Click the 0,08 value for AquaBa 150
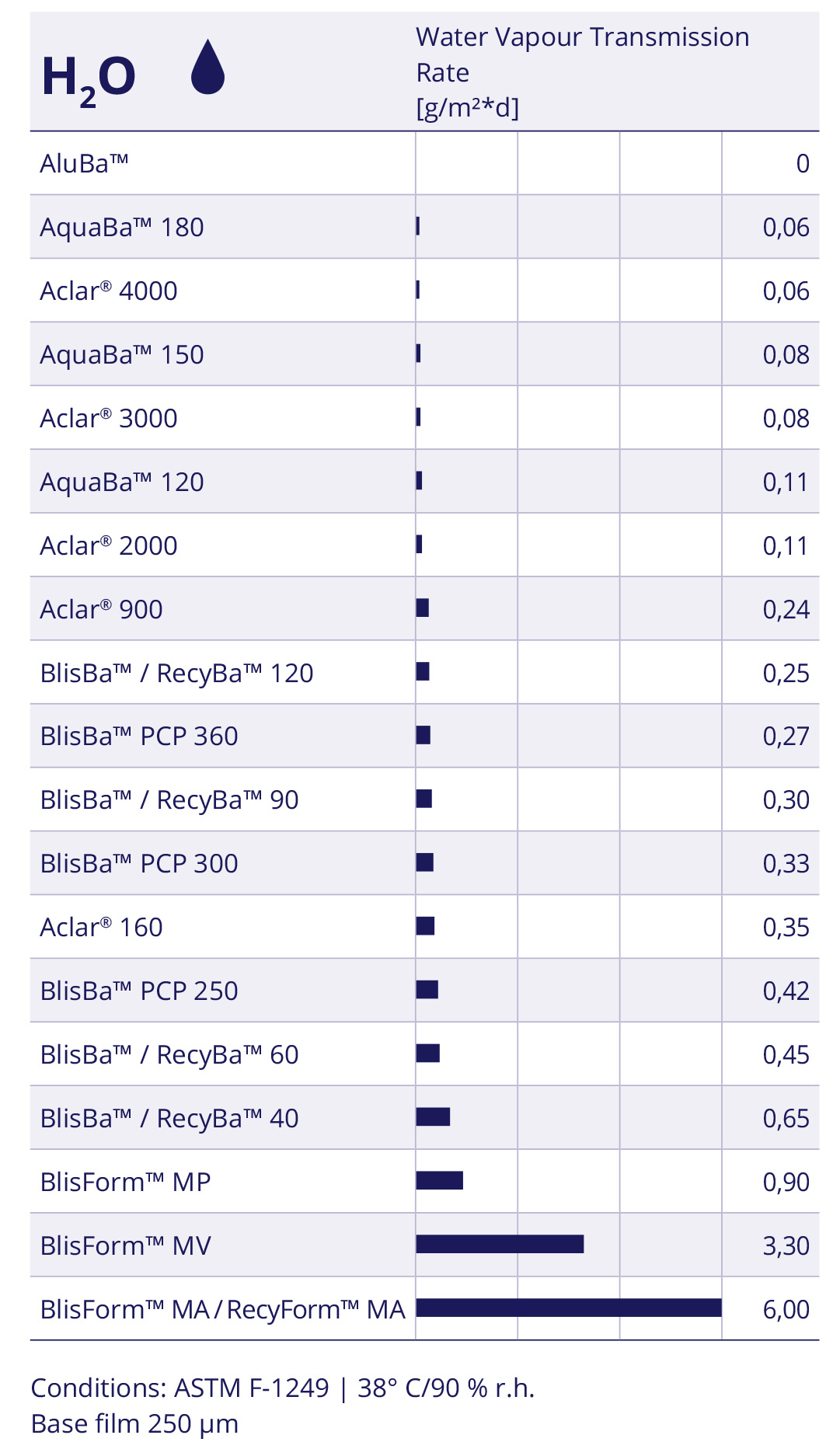This screenshot has width=840, height=1456. [786, 355]
